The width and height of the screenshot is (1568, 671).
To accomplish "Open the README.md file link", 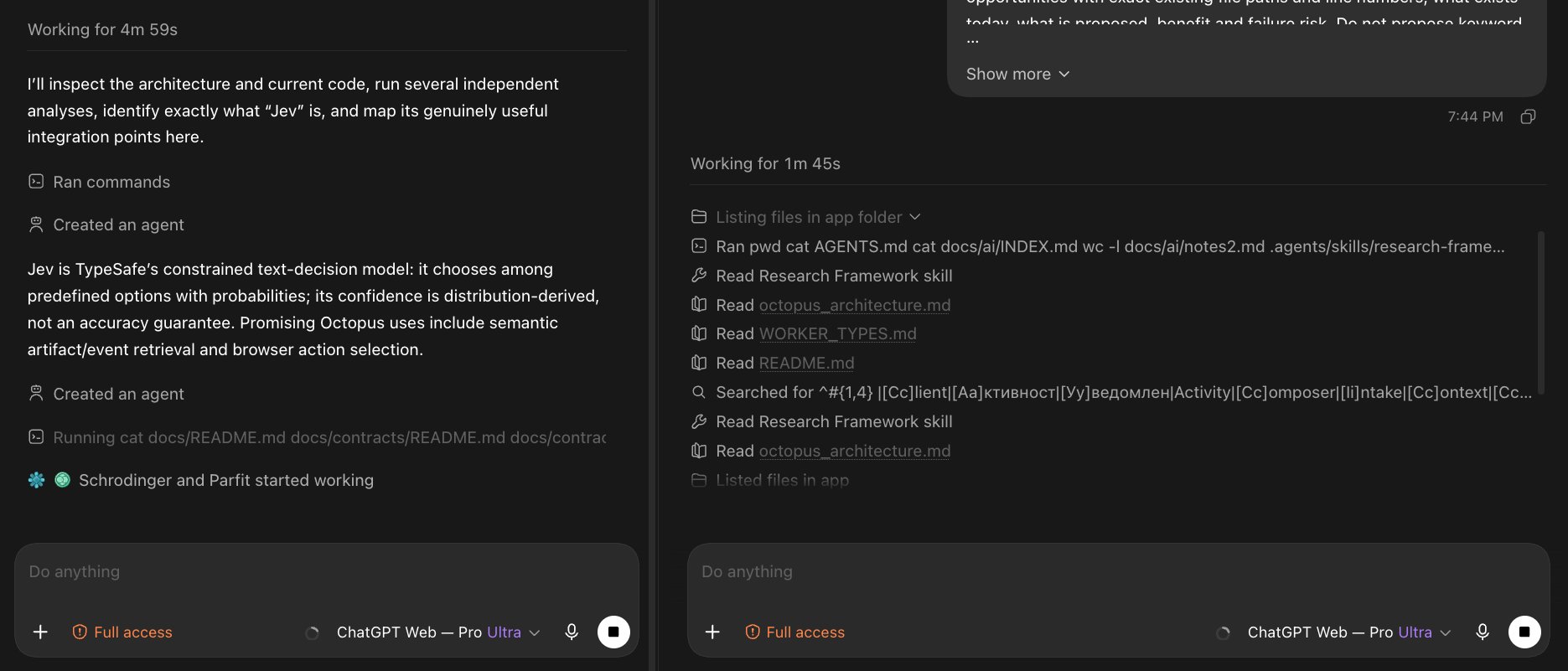I will coord(807,363).
